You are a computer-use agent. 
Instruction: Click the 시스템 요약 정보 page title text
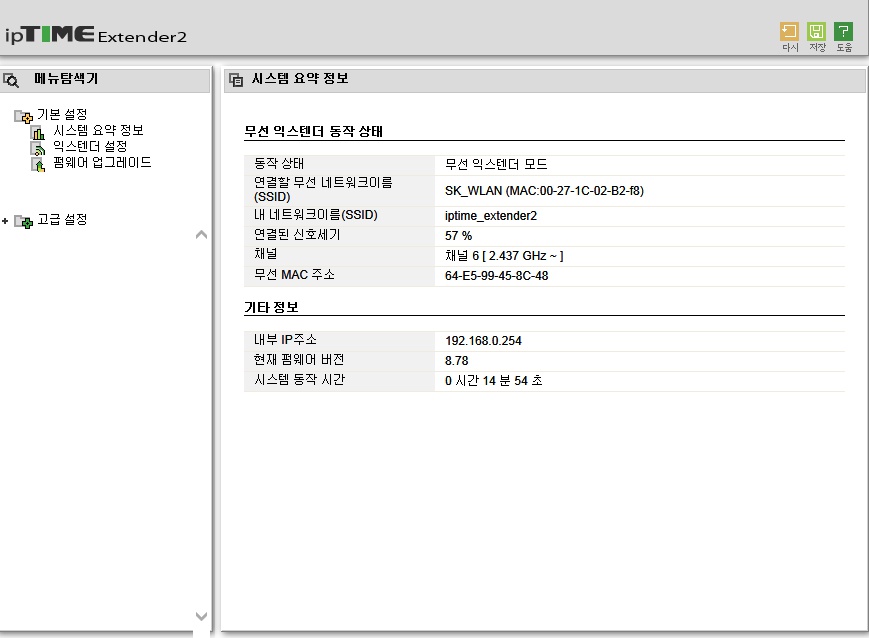[300, 79]
